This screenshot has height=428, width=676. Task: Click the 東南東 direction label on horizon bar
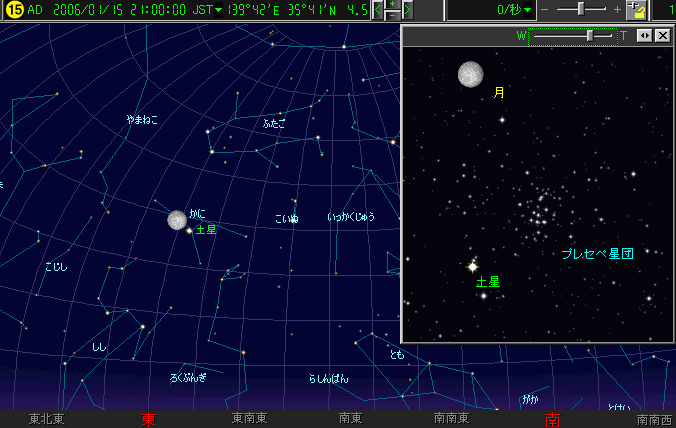pyautogui.click(x=249, y=419)
